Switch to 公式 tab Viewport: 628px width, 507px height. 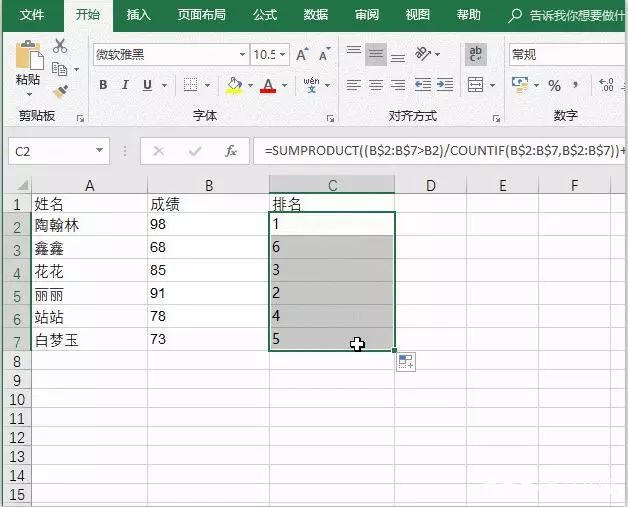[x=265, y=15]
